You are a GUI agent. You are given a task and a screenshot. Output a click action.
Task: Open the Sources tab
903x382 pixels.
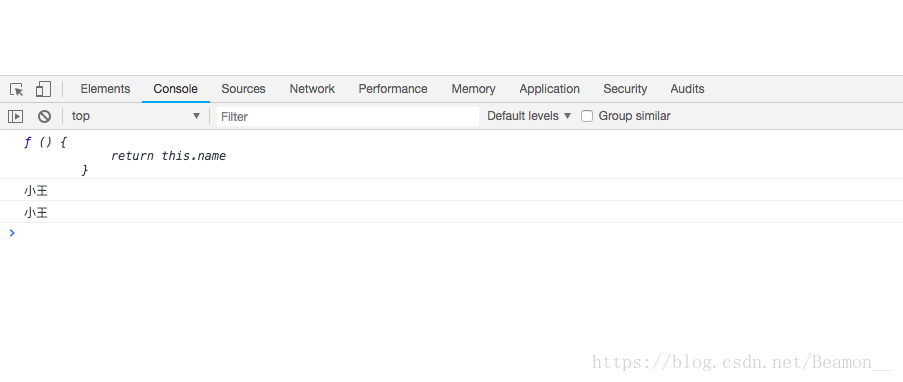(x=243, y=89)
